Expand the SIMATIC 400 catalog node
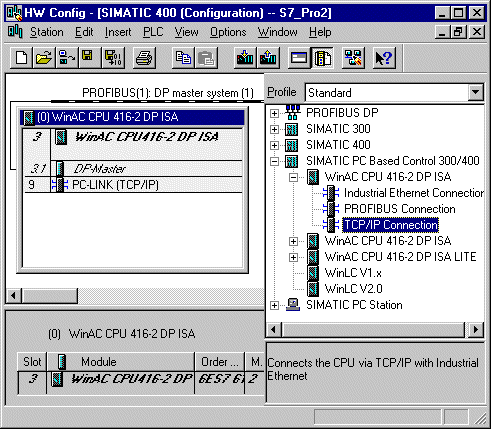Image resolution: width=491 pixels, height=429 pixels. 274,145
